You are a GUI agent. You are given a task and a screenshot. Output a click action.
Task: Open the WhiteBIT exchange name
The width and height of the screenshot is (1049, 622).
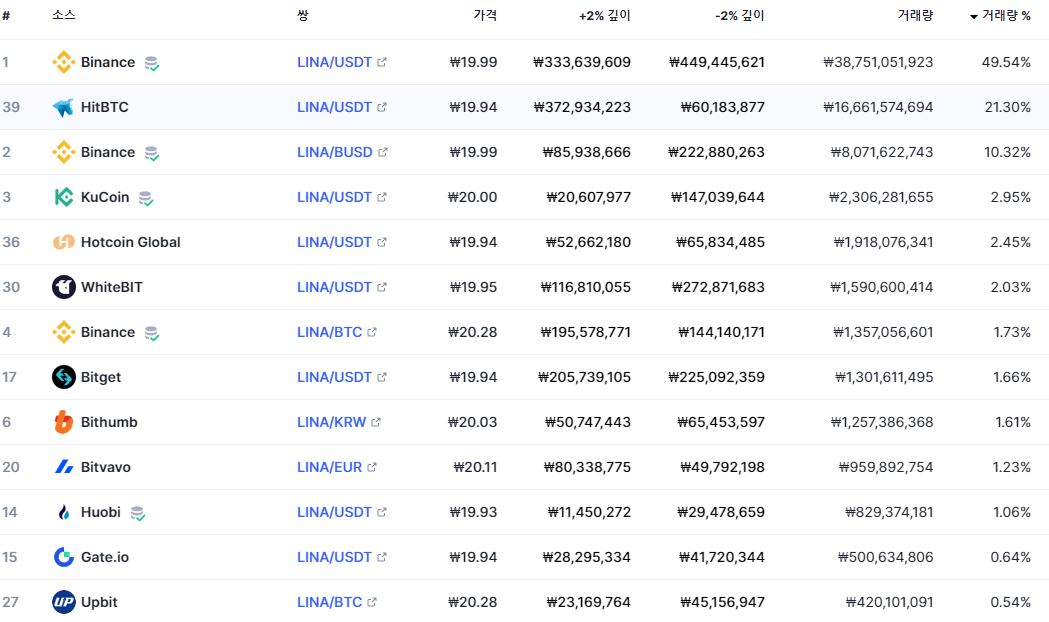pos(112,287)
